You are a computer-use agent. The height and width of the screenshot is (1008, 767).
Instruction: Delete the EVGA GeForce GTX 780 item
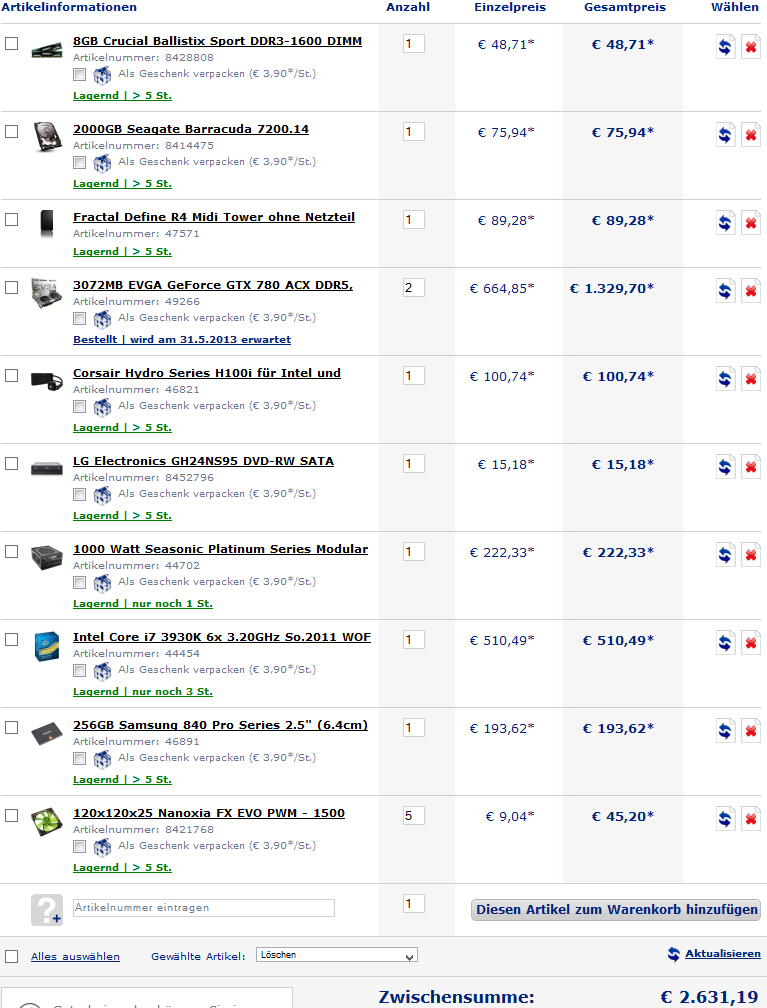[x=750, y=291]
